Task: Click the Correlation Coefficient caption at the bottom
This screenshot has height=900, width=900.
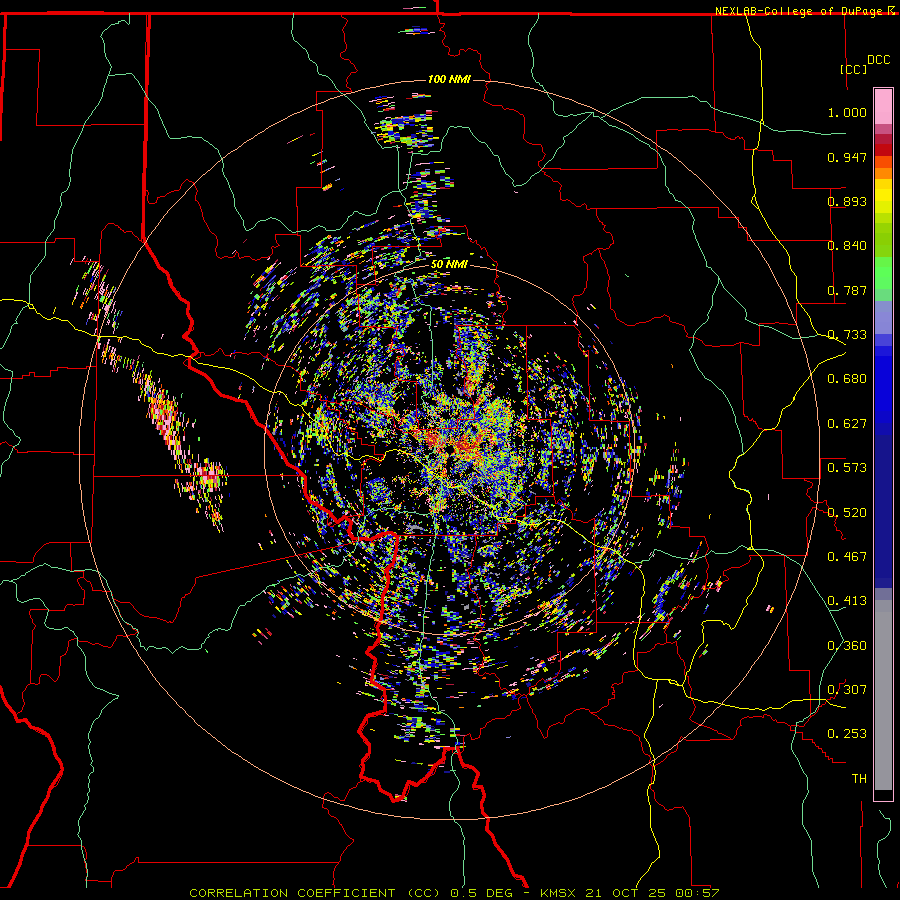Action: click(x=454, y=893)
